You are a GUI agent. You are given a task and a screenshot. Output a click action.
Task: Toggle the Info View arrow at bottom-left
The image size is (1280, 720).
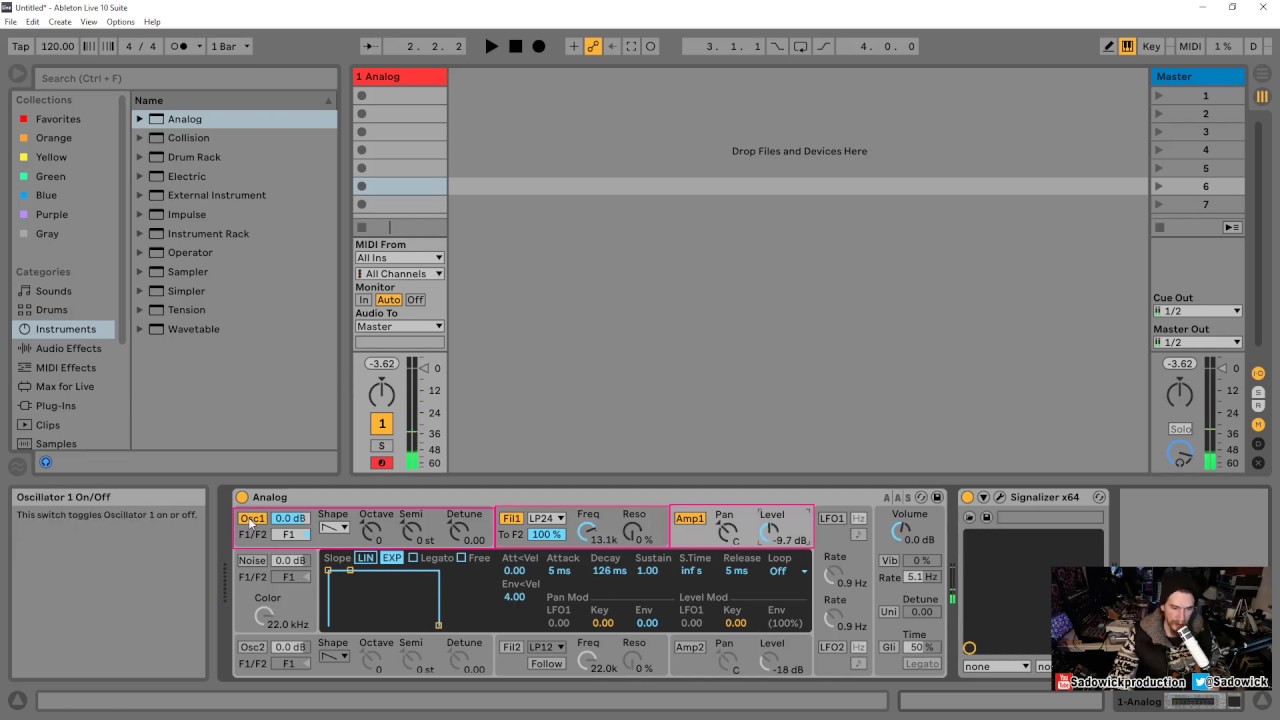(17, 701)
